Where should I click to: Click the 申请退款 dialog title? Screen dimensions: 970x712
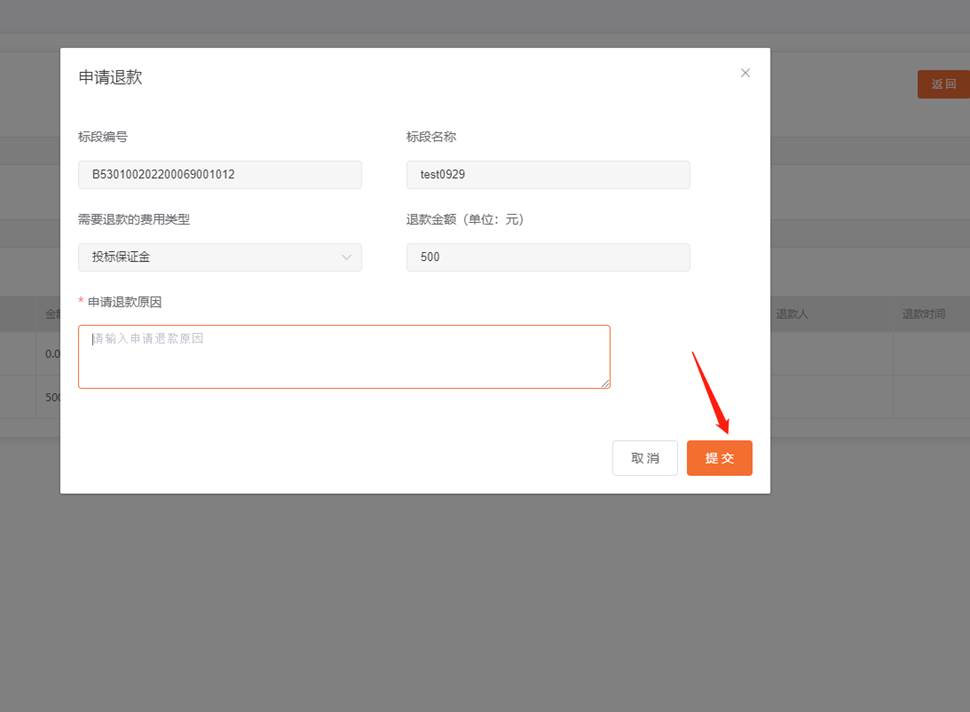110,77
